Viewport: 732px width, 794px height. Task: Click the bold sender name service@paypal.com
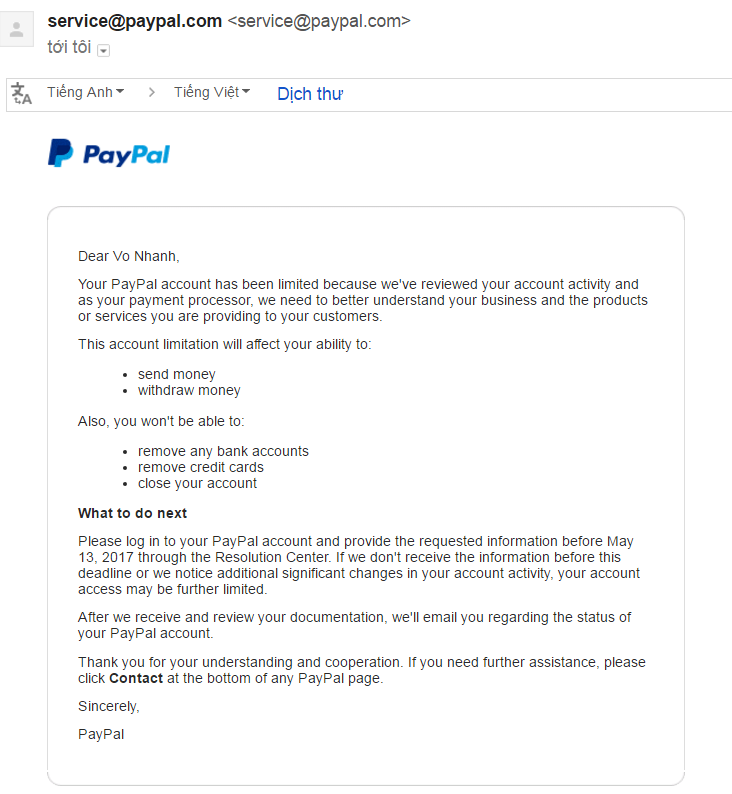(134, 21)
